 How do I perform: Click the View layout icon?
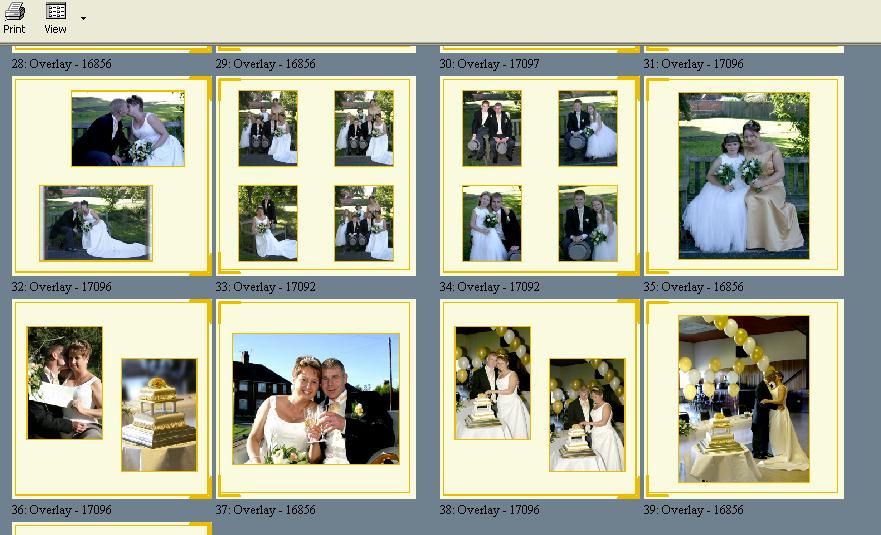pos(55,17)
